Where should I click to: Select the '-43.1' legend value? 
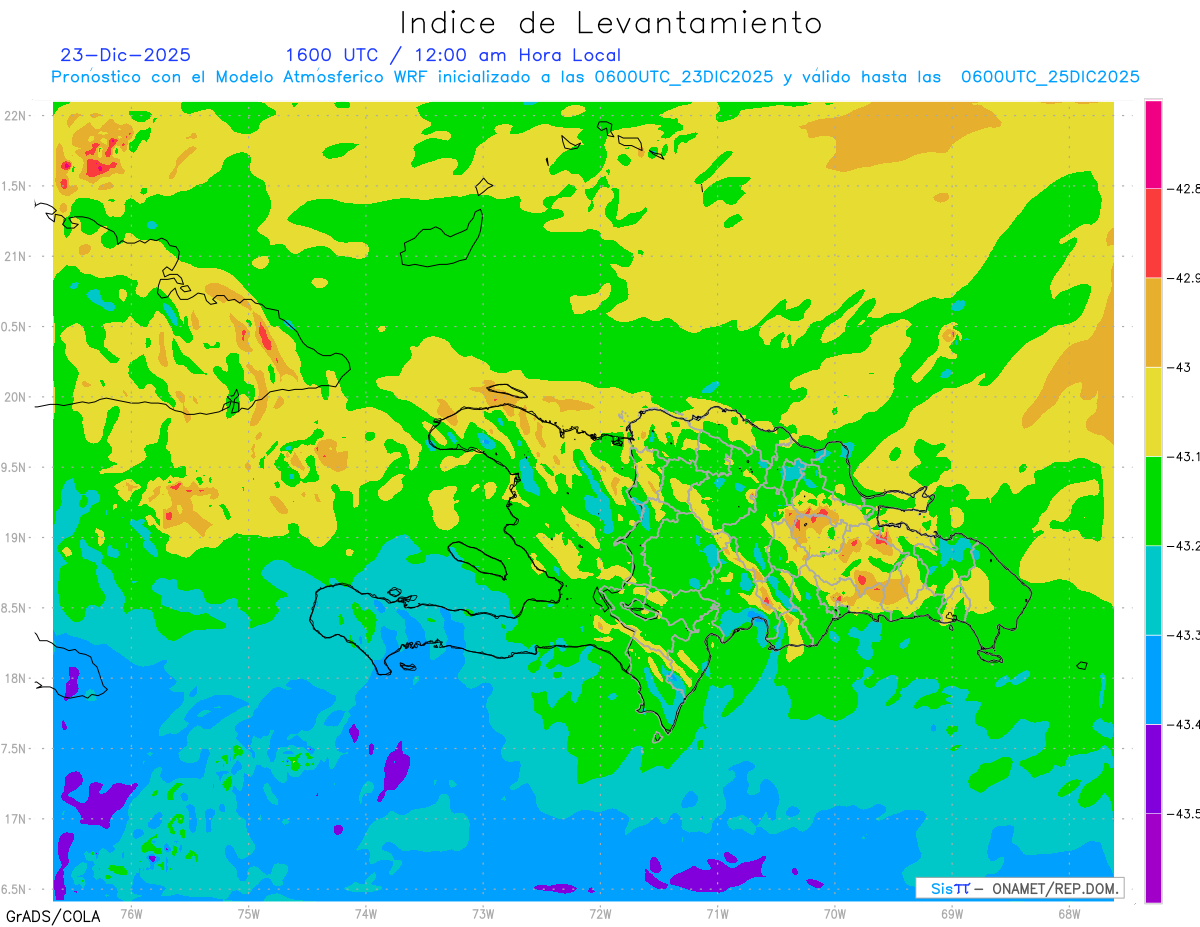pos(1182,456)
